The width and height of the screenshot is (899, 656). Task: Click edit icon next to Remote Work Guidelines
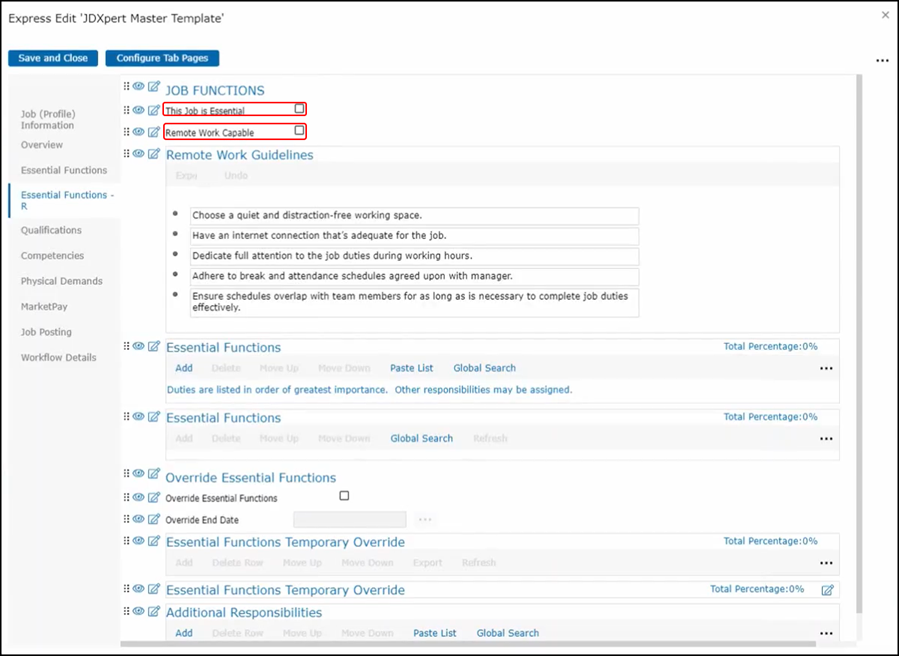(154, 154)
